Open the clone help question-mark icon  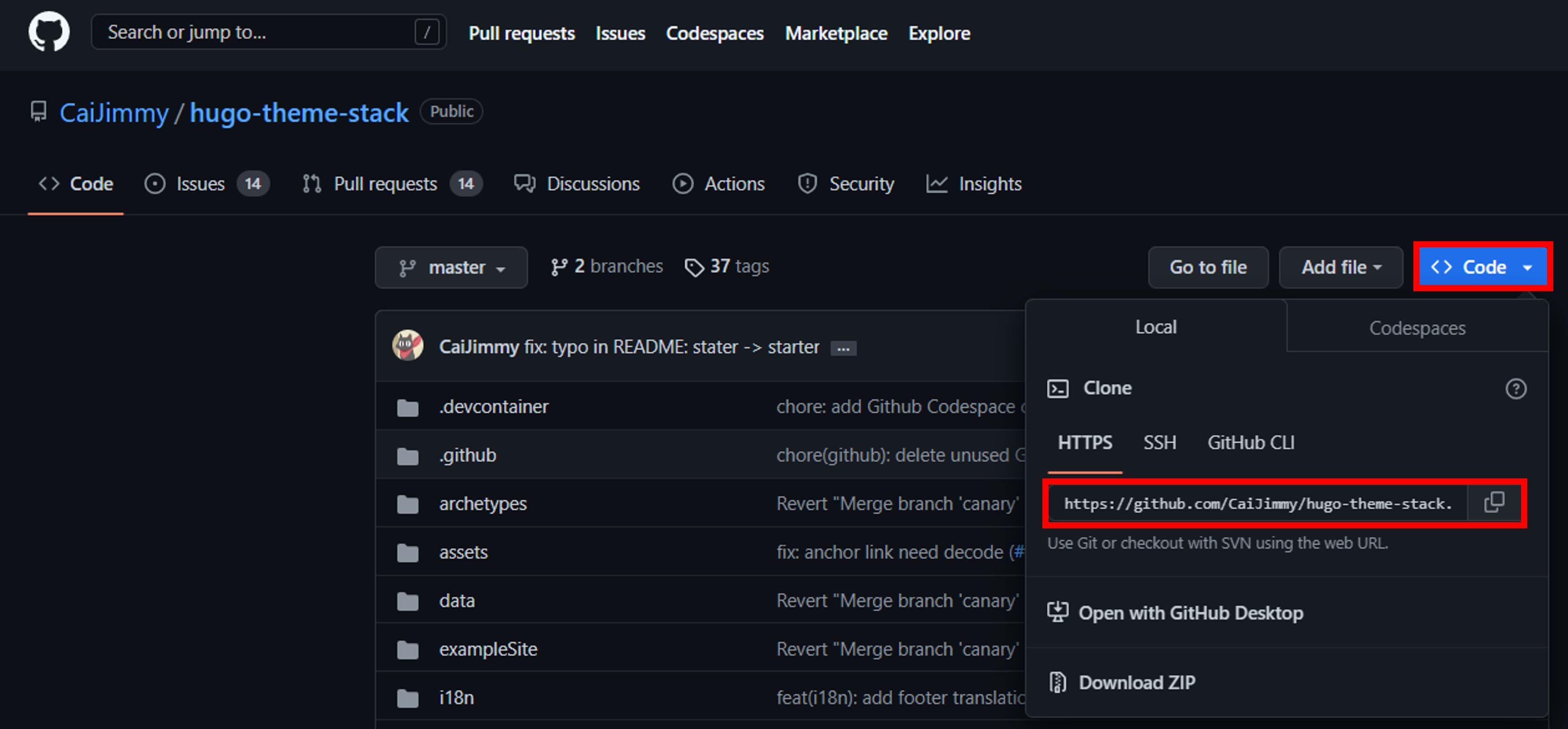1516,388
